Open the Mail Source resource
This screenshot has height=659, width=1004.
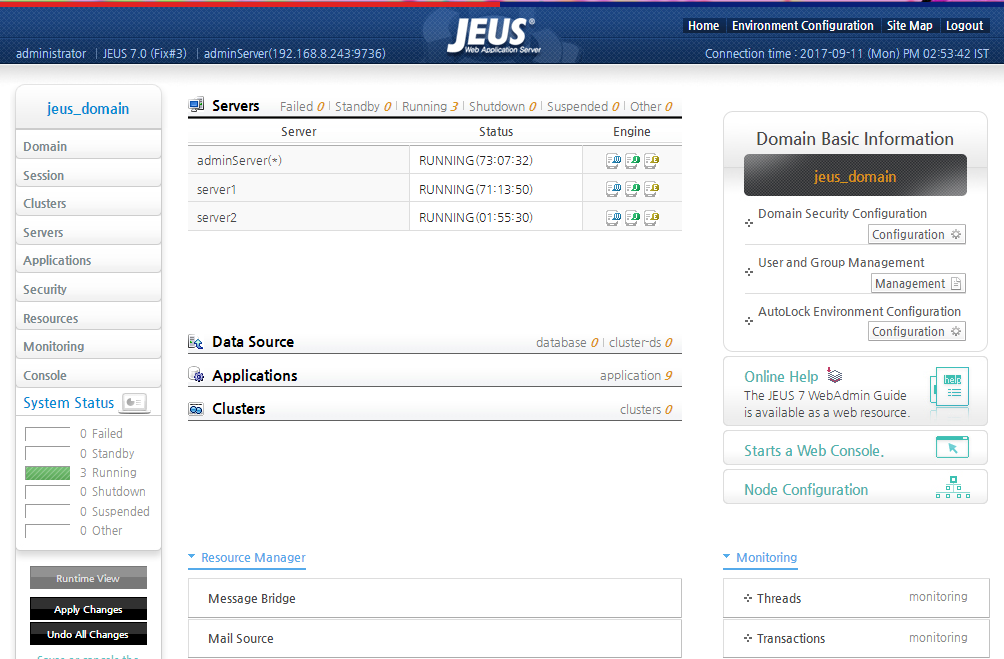(435, 638)
